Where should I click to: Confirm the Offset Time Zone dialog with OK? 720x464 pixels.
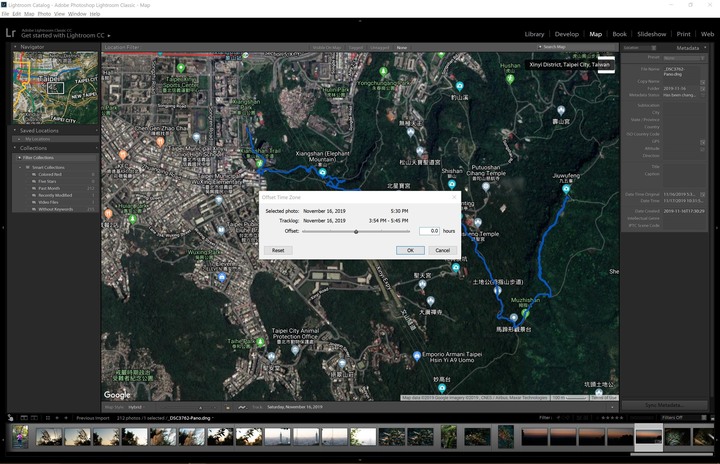(410, 250)
